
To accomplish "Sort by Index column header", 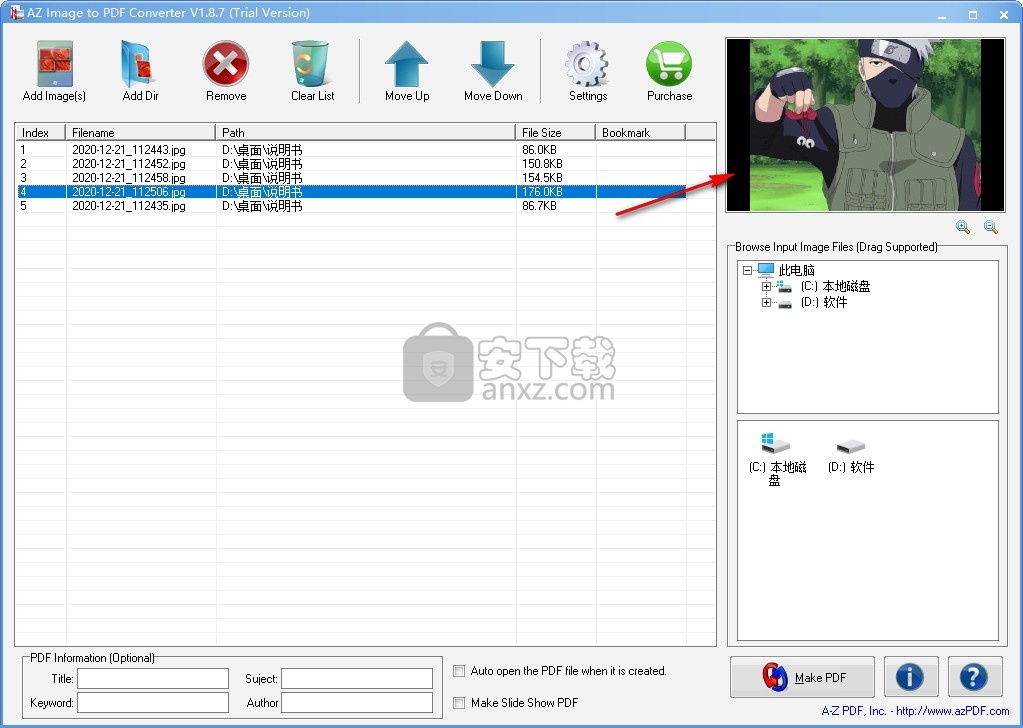I will 40,132.
